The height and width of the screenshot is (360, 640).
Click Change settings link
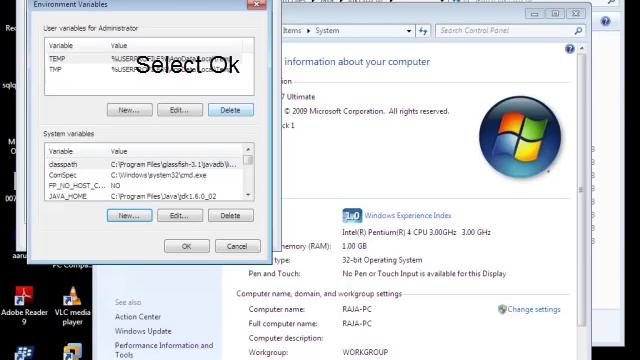point(534,309)
